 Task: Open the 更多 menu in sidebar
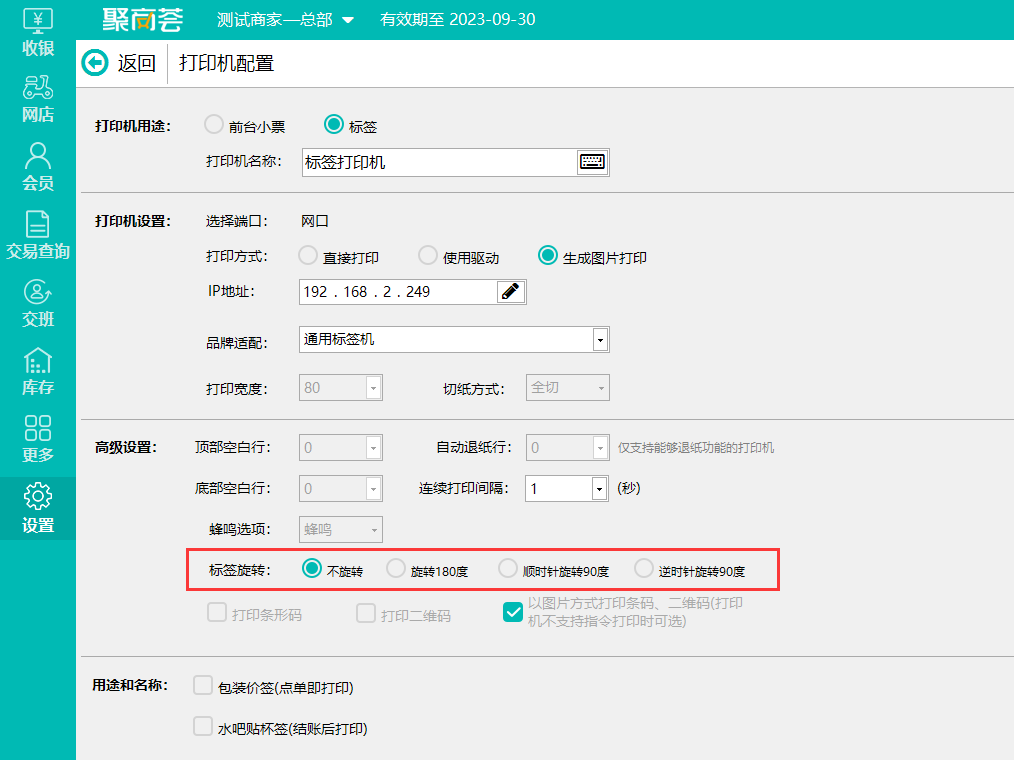(x=38, y=439)
